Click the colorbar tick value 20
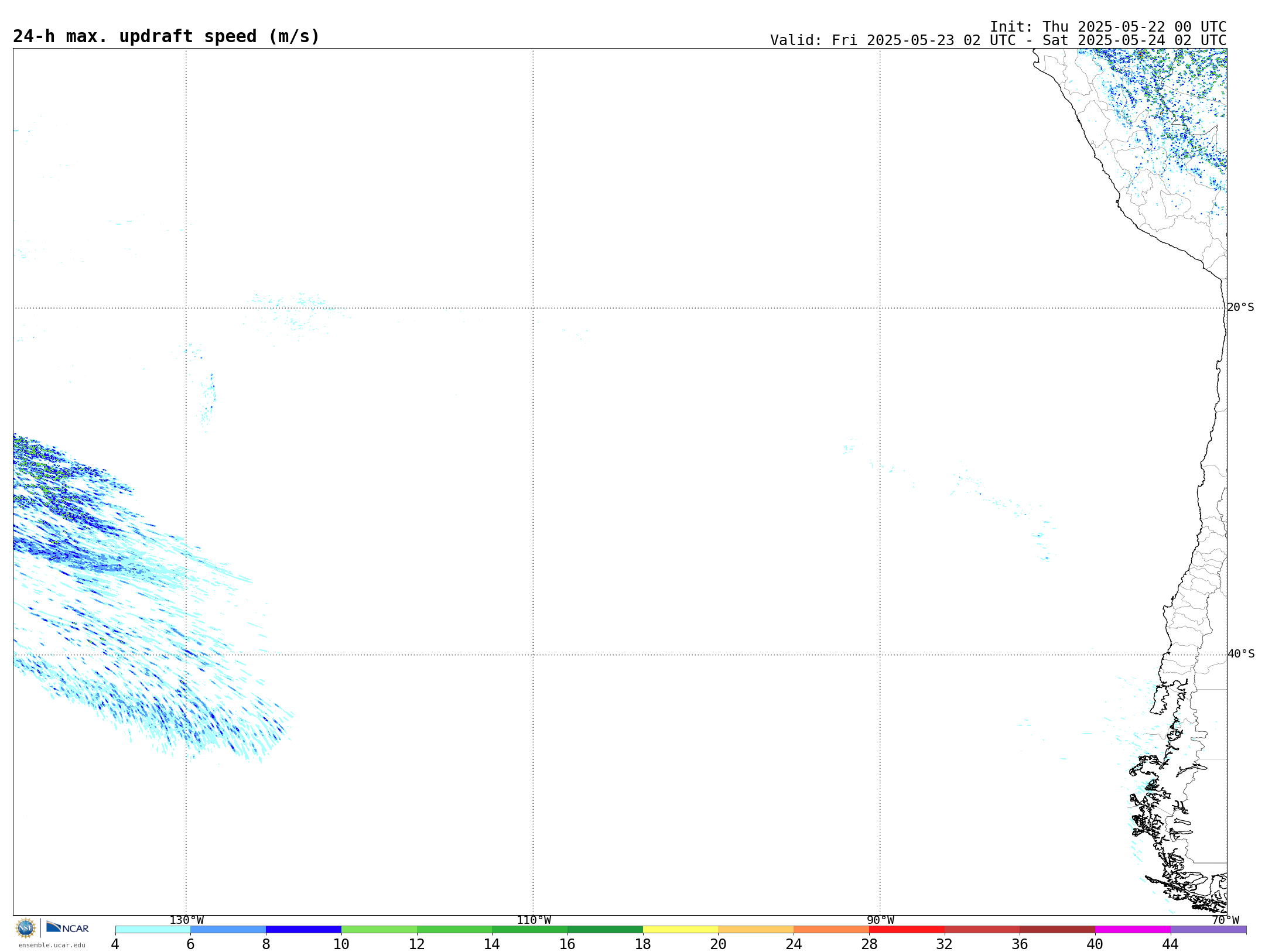 719,944
